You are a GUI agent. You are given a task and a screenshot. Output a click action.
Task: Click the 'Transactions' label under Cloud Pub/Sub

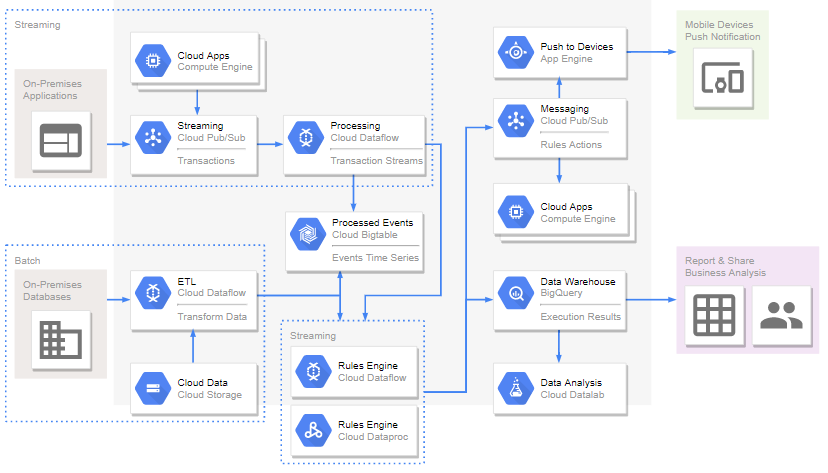[x=206, y=160]
